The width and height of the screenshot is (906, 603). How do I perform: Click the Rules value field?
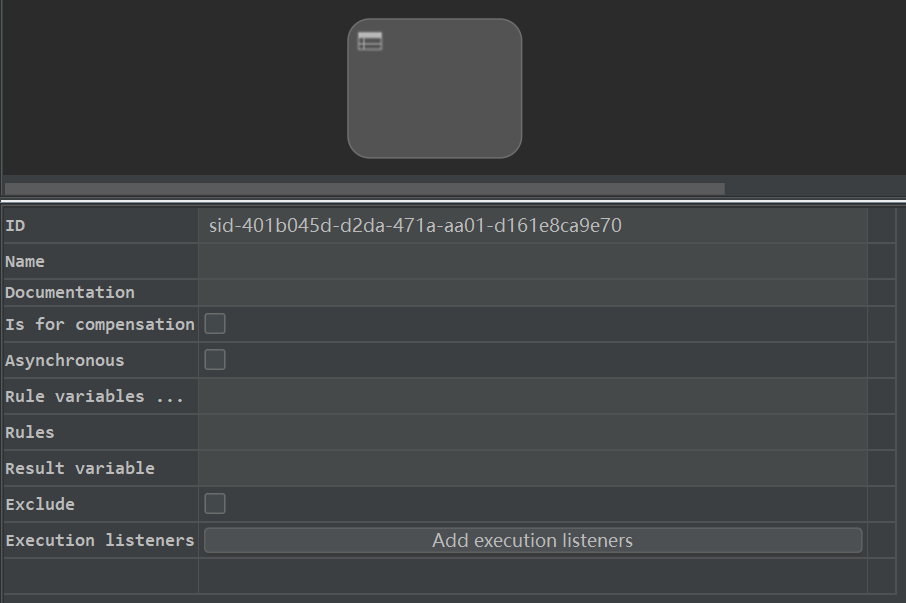pos(533,432)
